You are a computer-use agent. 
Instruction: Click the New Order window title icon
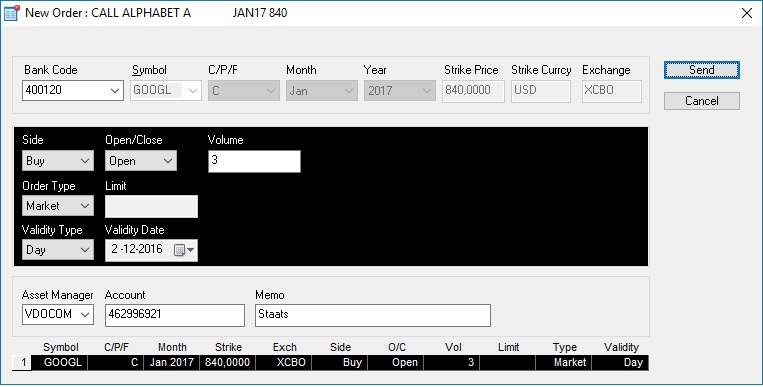pyautogui.click(x=11, y=13)
